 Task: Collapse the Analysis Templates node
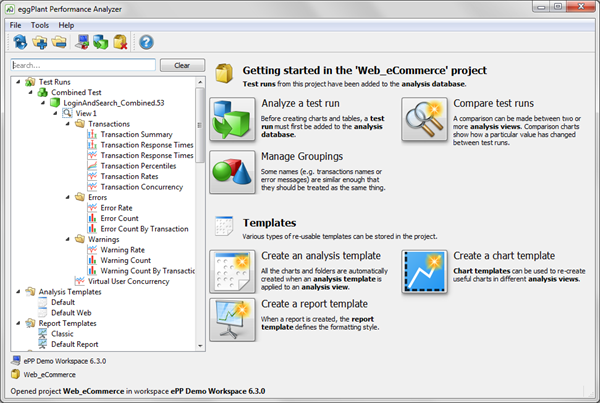[18, 292]
